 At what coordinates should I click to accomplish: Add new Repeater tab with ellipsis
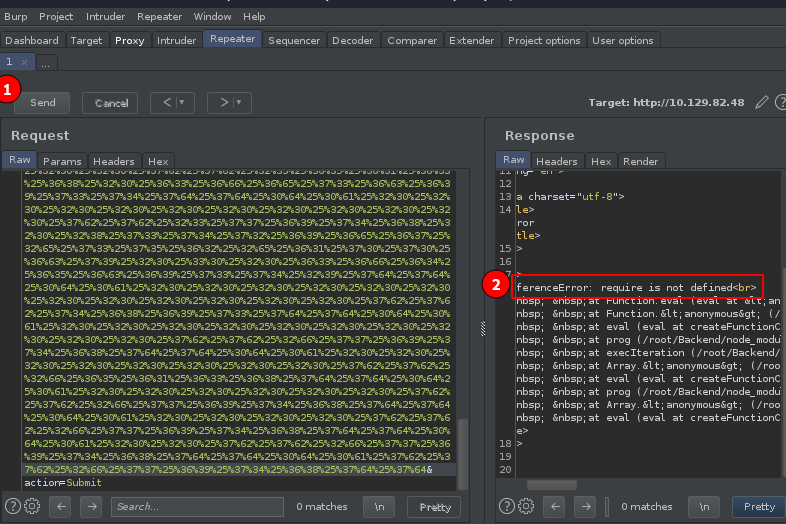pyautogui.click(x=46, y=62)
